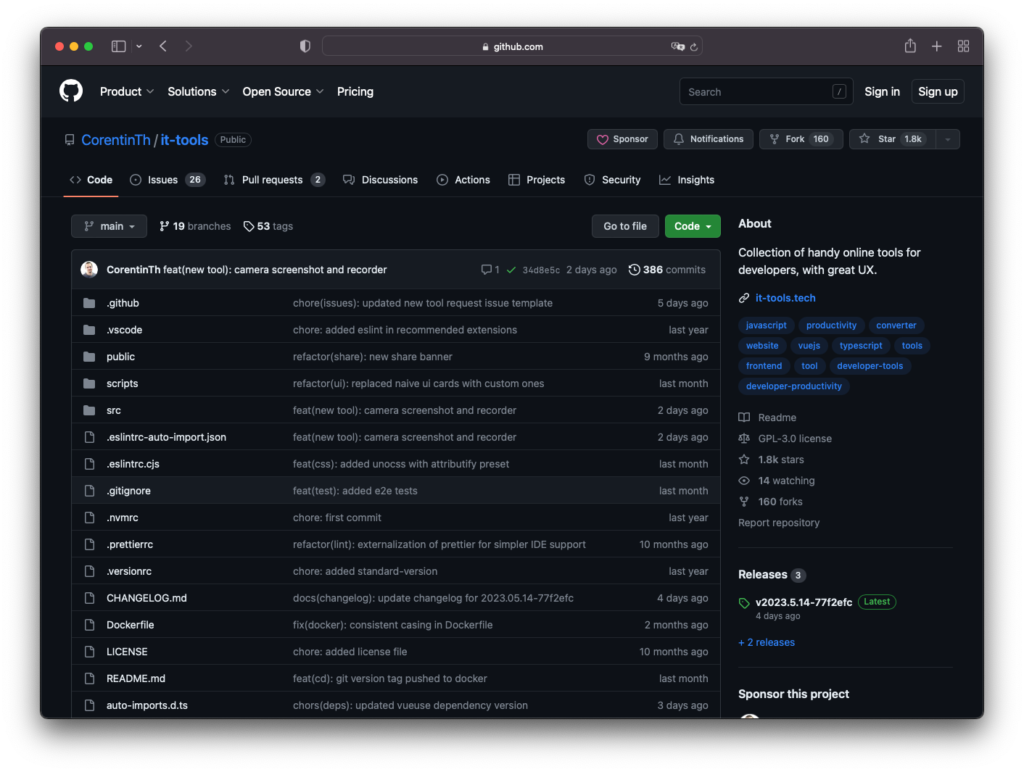Open a new tab with the plus icon

coord(936,46)
